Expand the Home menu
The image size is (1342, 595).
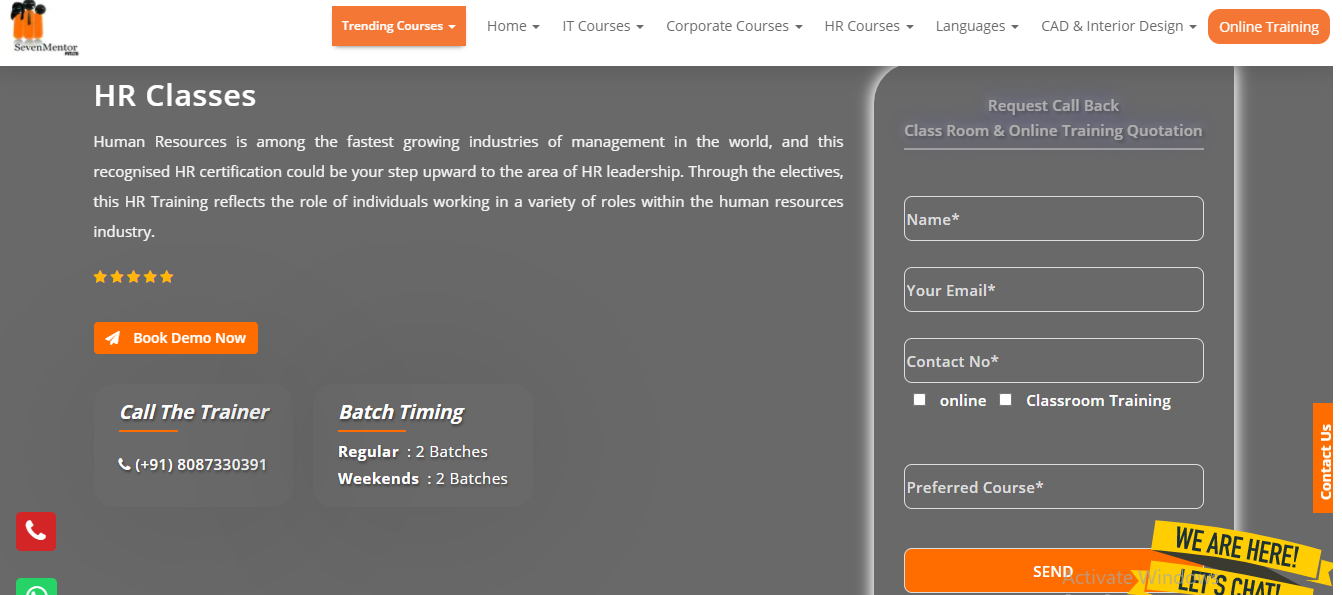[x=513, y=26]
